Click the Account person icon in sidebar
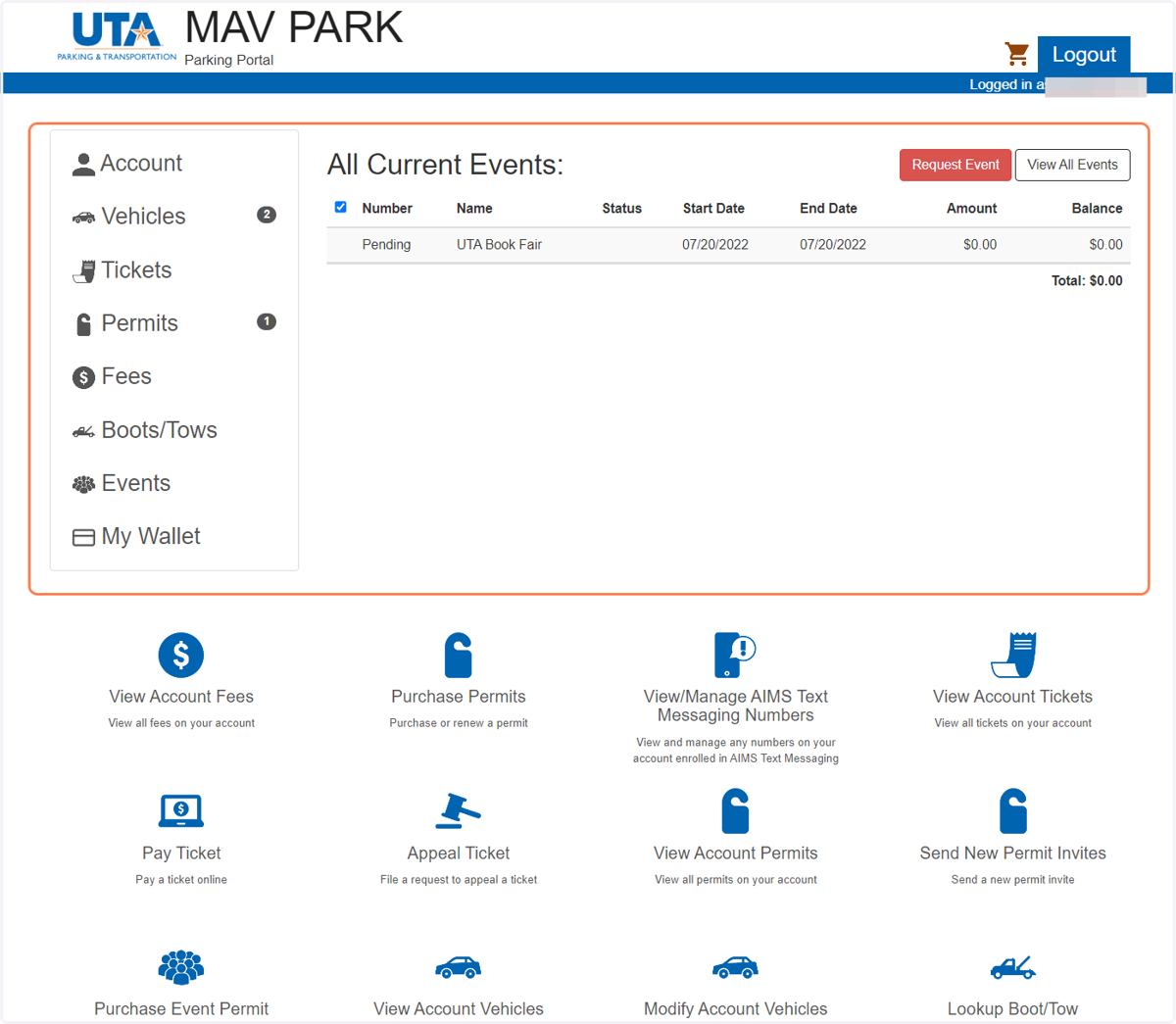 point(83,165)
